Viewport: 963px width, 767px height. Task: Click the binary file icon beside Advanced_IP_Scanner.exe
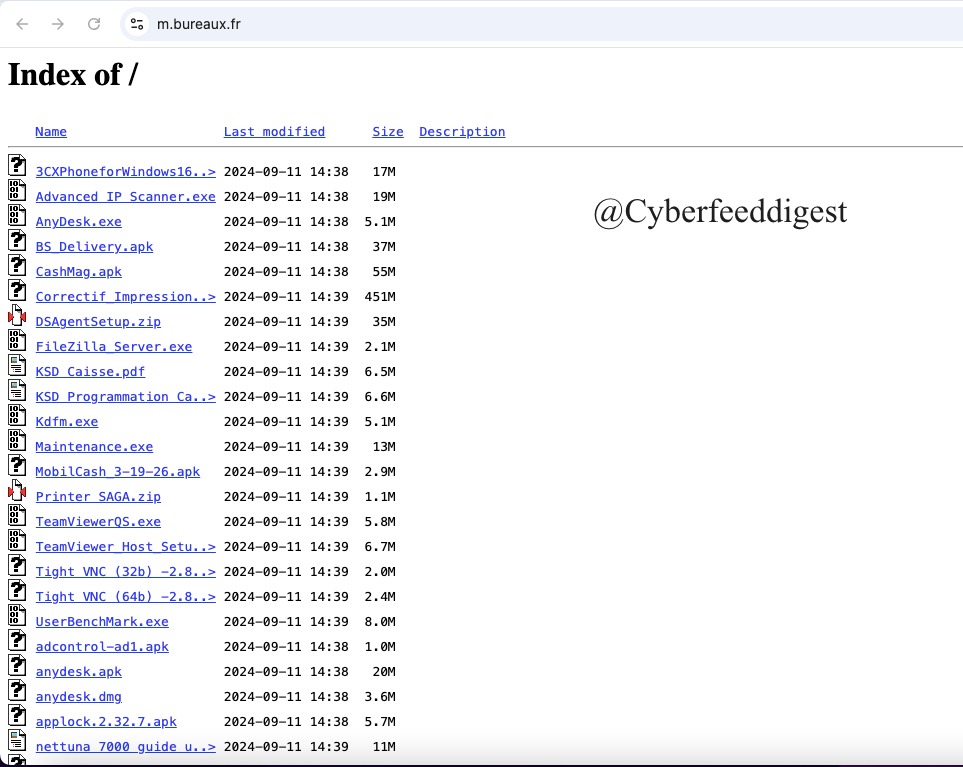[x=17, y=190]
